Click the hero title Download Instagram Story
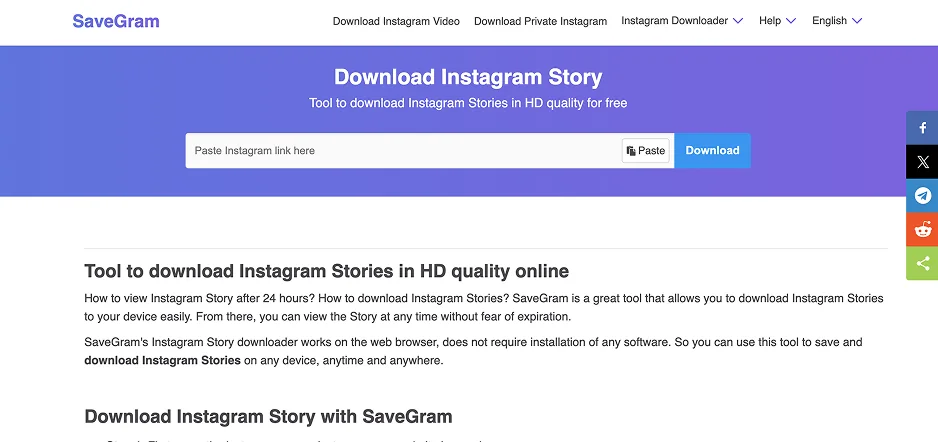This screenshot has height=442, width=938. point(468,77)
